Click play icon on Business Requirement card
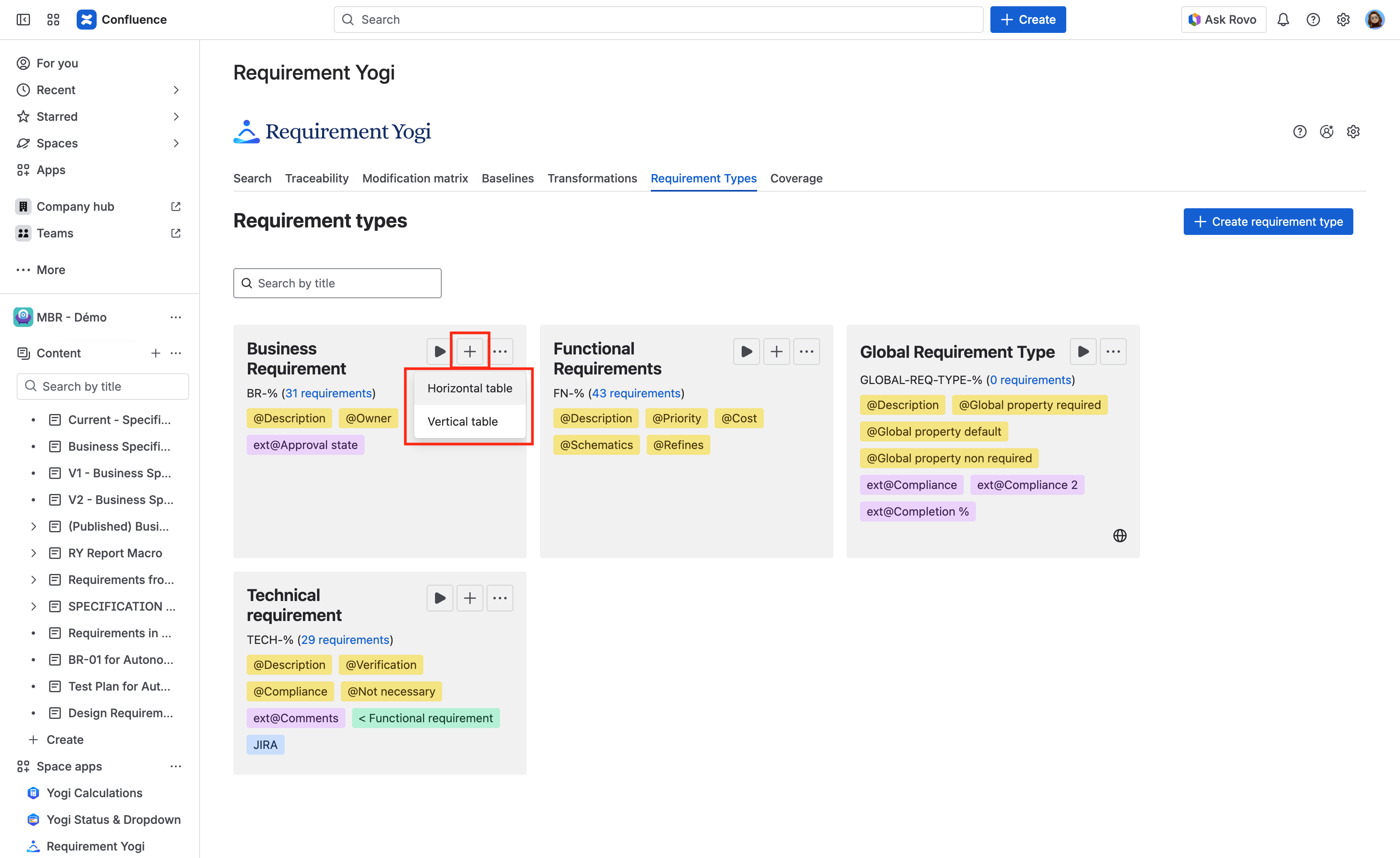Viewport: 1400px width, 858px height. [439, 352]
